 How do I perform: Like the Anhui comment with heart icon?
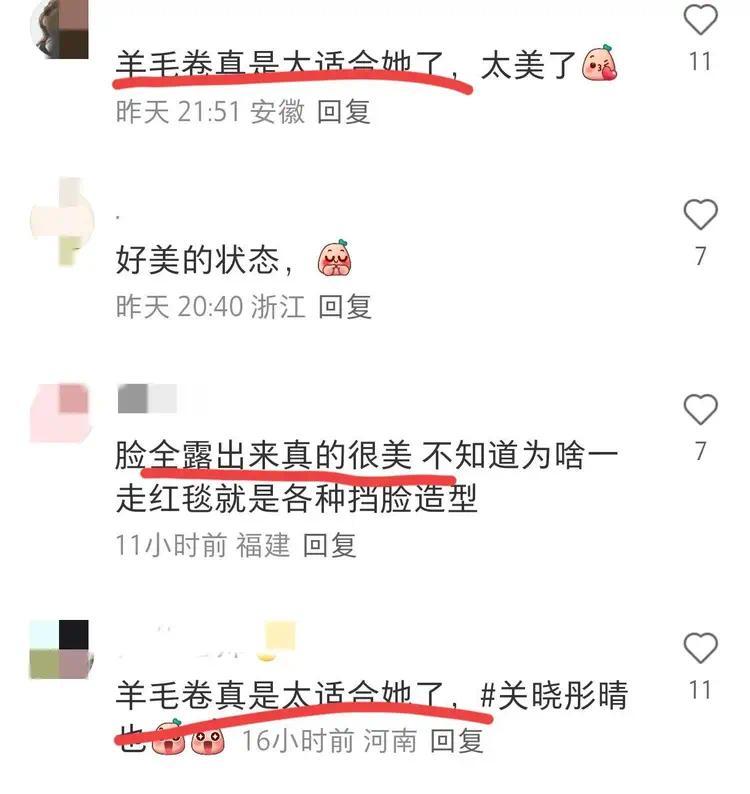(x=700, y=19)
